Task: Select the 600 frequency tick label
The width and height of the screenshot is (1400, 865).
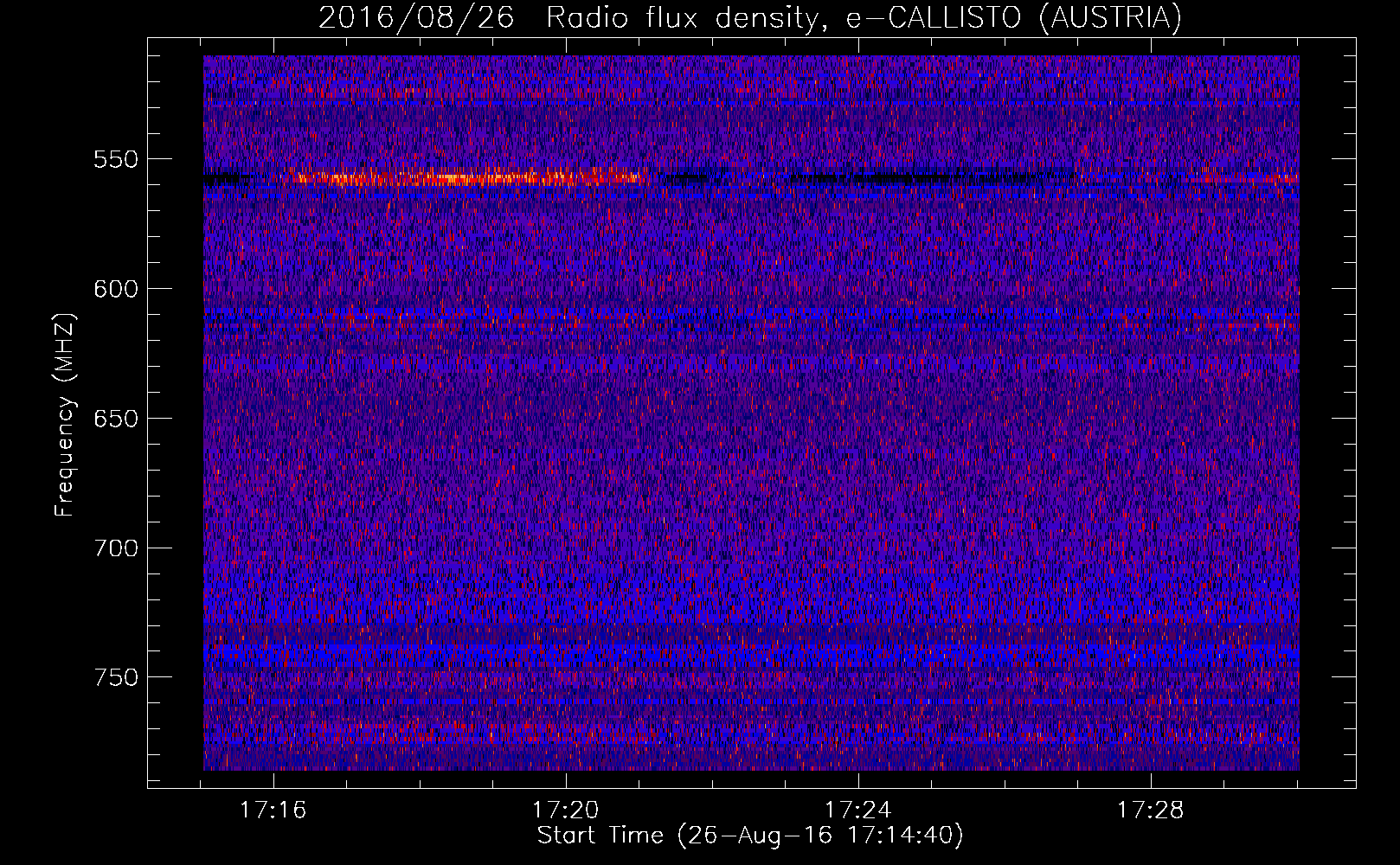Action: pyautogui.click(x=116, y=289)
